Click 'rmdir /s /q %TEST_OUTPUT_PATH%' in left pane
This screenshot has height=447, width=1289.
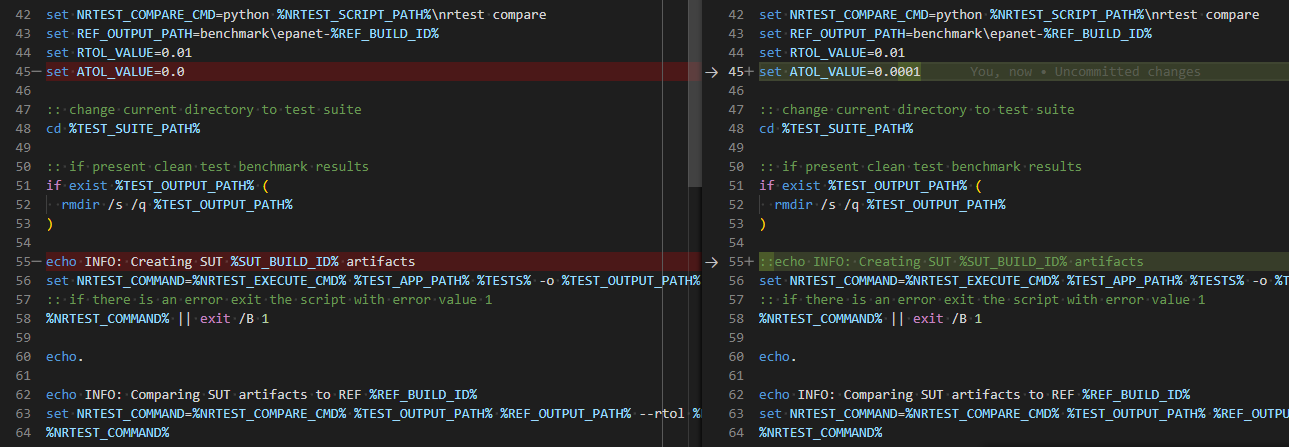pyautogui.click(x=177, y=205)
